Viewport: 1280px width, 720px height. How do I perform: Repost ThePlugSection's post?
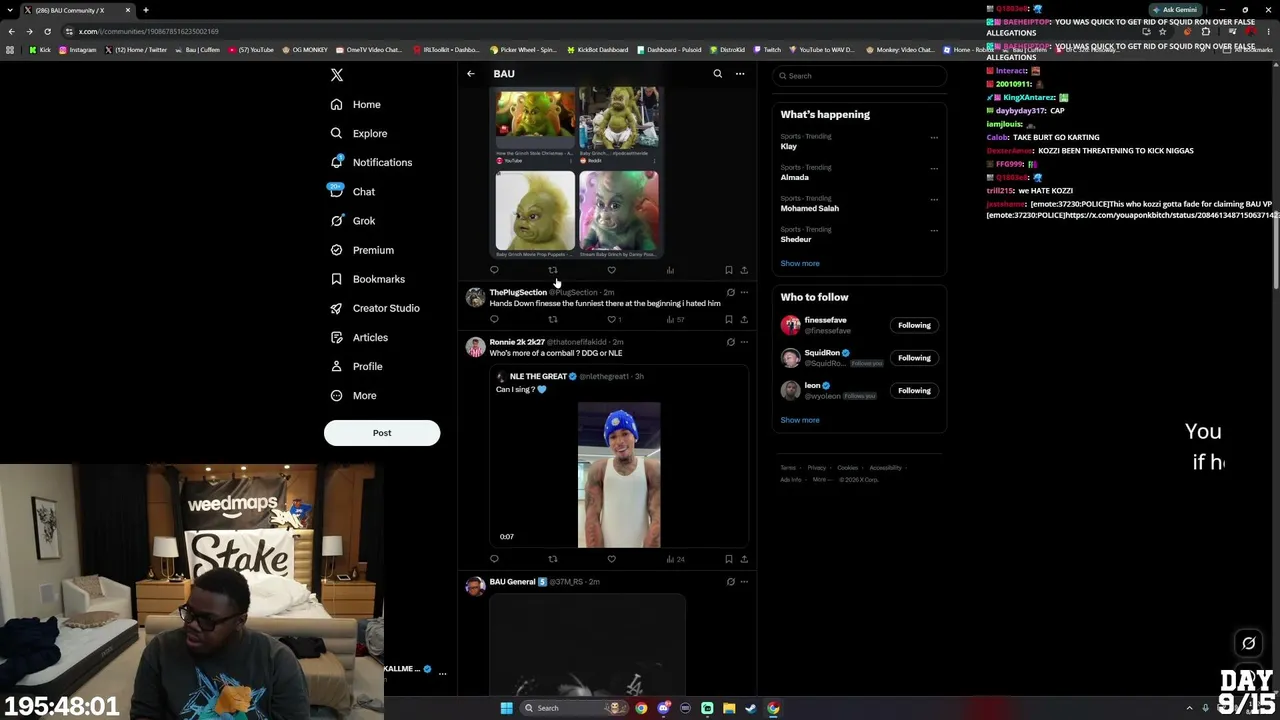tap(553, 319)
